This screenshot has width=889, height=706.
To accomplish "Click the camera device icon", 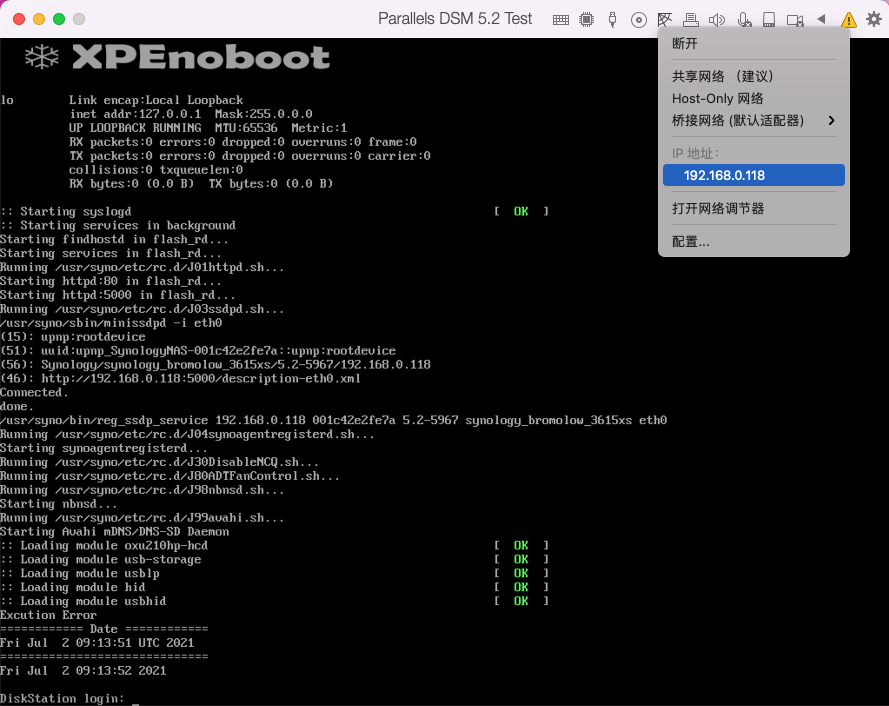I will pyautogui.click(x=795, y=20).
